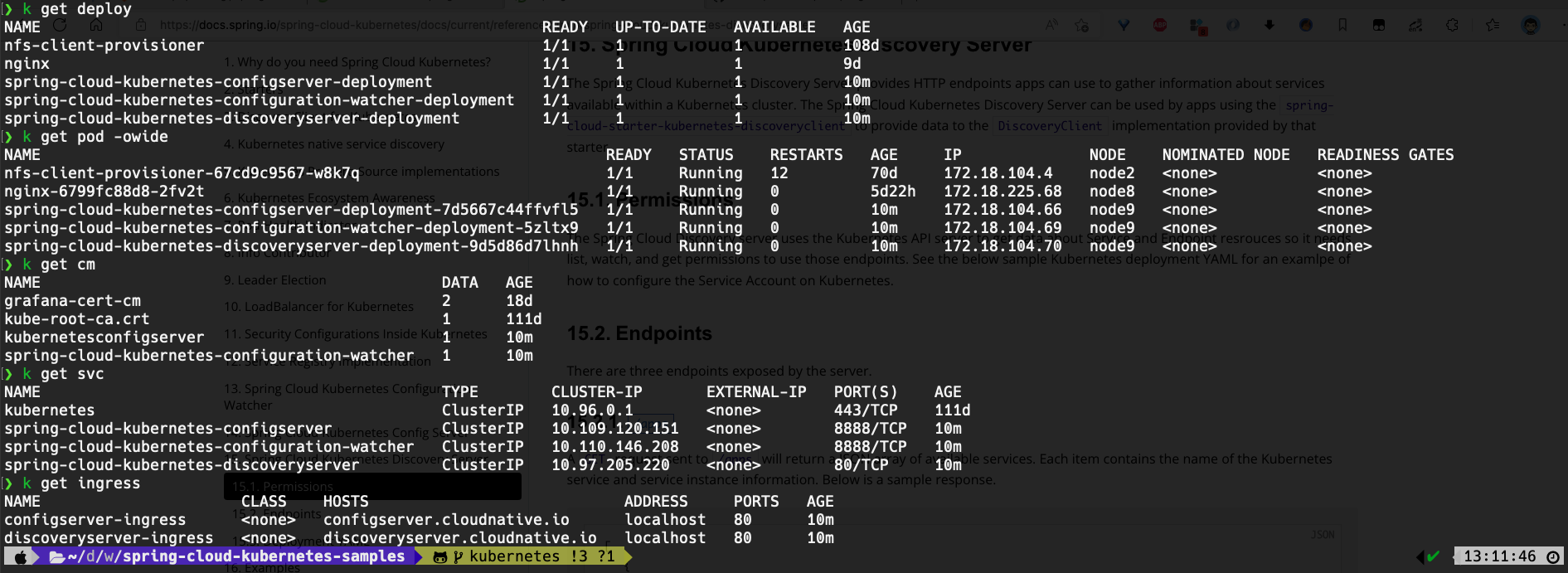Click the translate extension icon
1568x573 pixels.
pos(1415,25)
